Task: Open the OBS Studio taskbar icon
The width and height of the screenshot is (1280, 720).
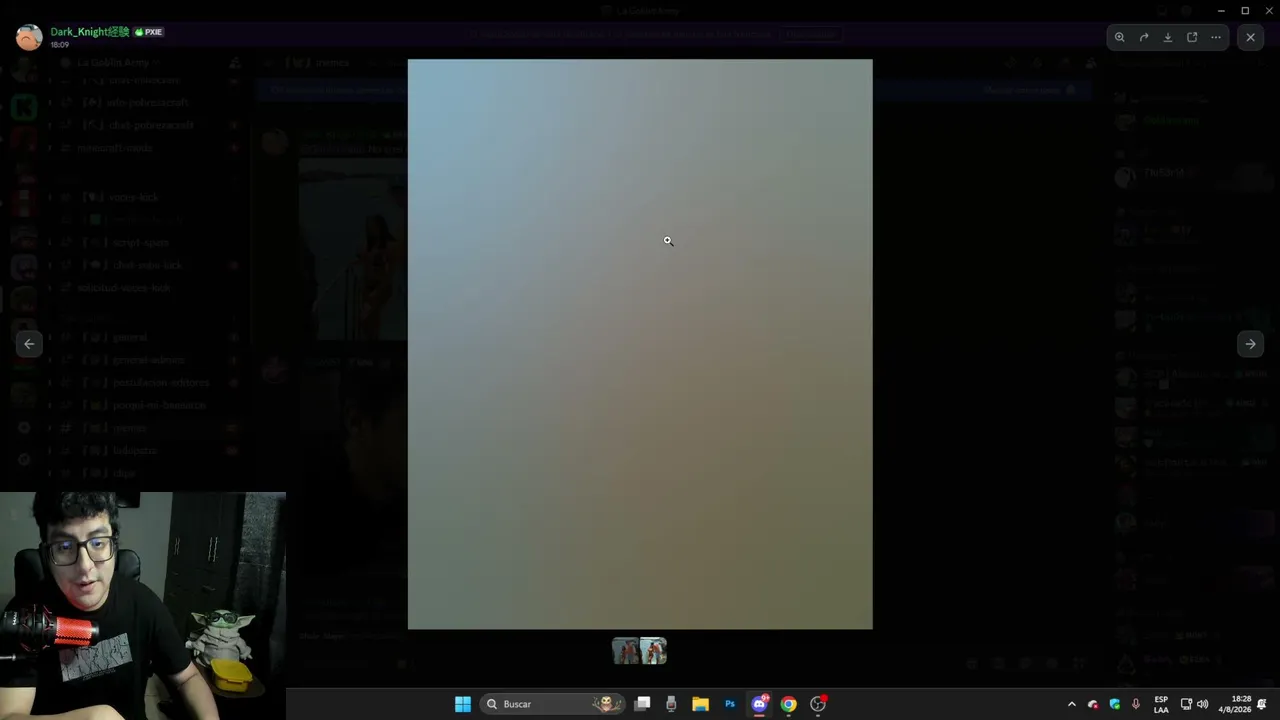Action: [x=818, y=704]
